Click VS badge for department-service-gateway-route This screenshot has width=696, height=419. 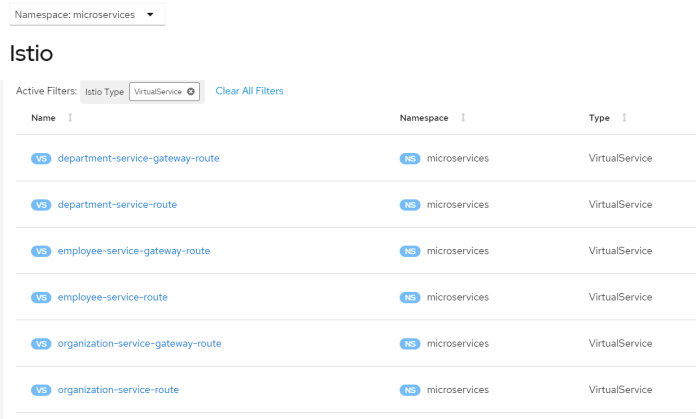pyautogui.click(x=41, y=158)
